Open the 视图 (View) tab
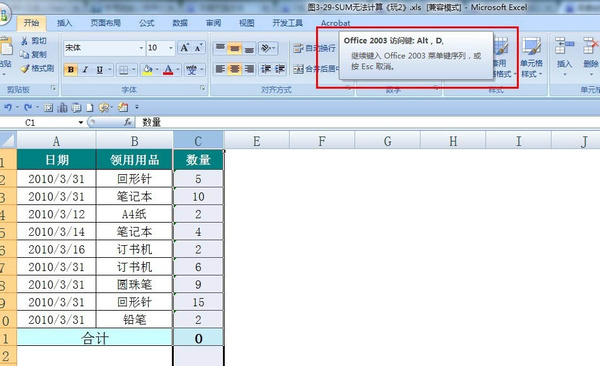 click(246, 23)
